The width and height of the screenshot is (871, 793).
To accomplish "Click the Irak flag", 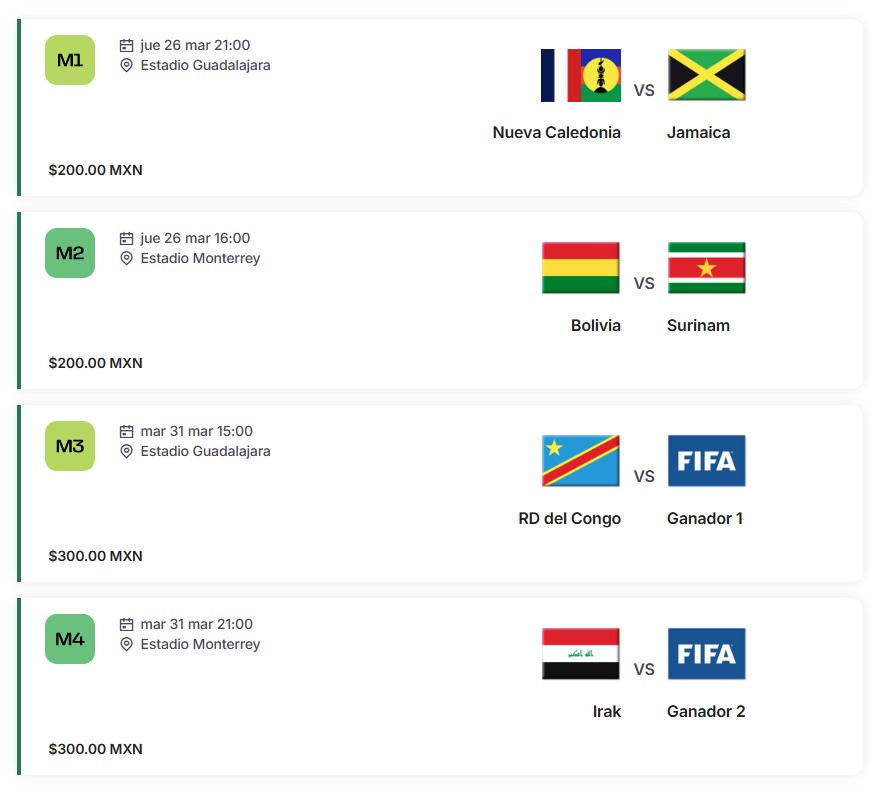I will click(x=581, y=654).
